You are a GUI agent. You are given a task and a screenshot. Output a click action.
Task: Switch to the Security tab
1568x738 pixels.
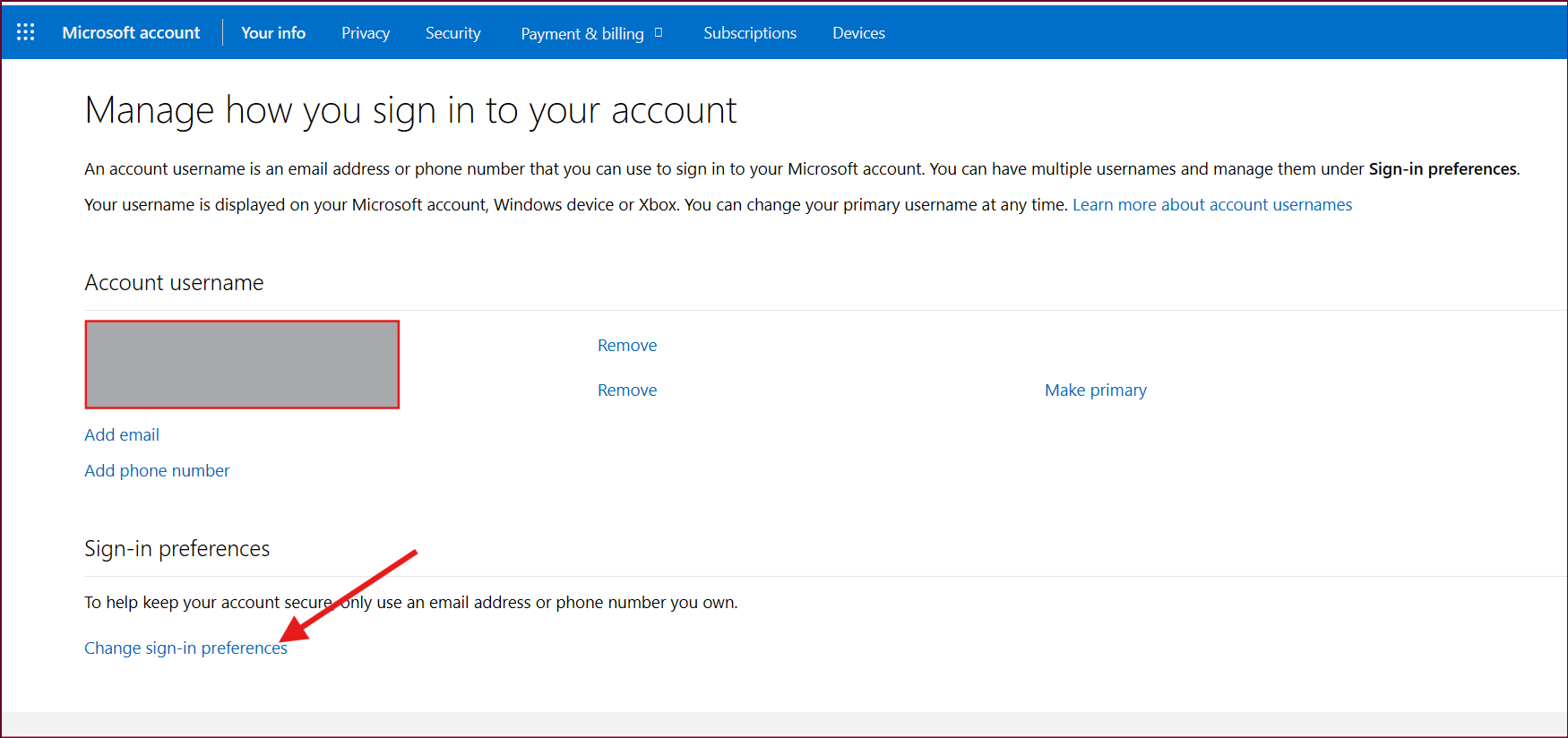pyautogui.click(x=453, y=33)
